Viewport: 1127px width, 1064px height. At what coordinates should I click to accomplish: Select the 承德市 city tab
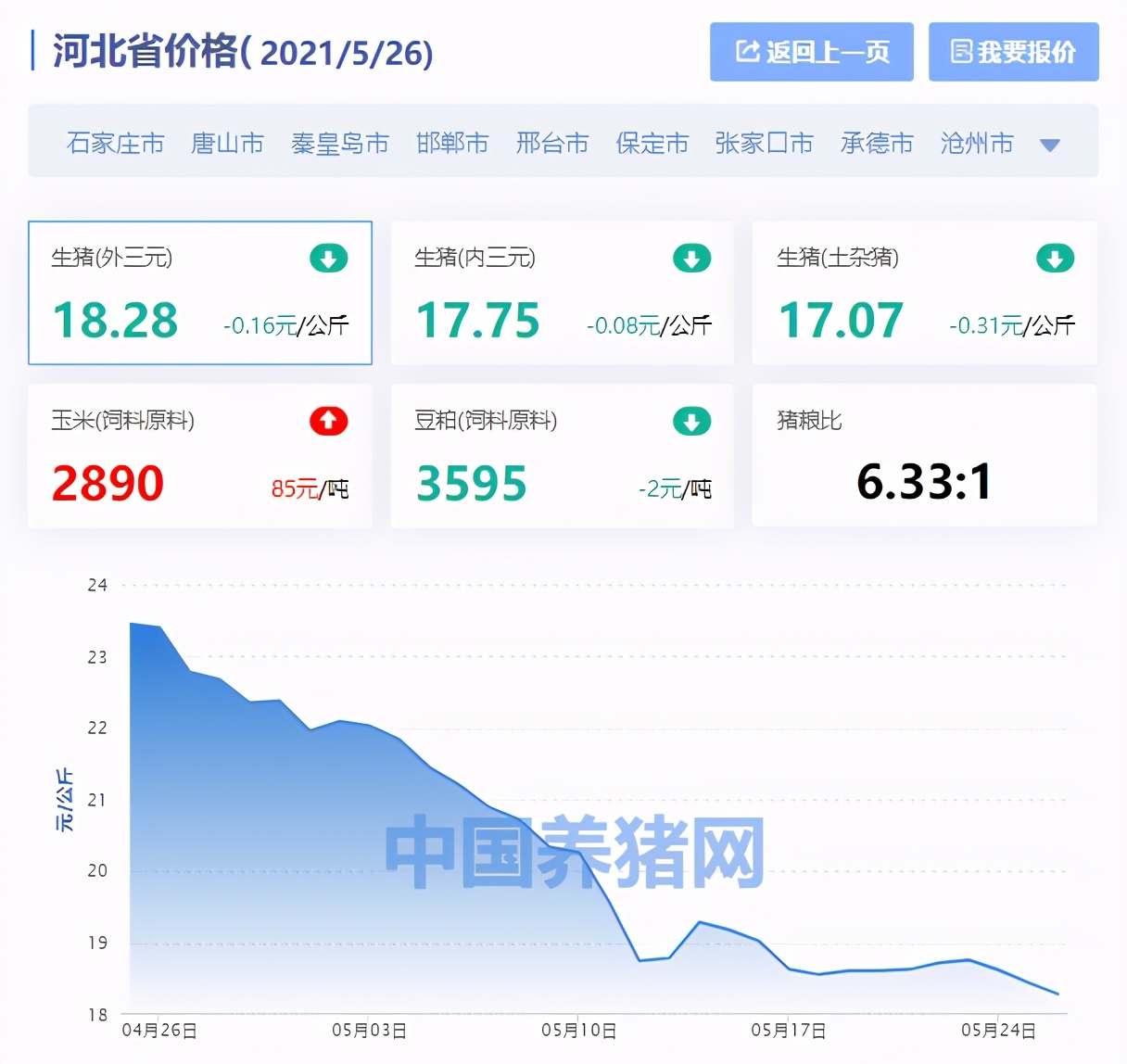[877, 144]
